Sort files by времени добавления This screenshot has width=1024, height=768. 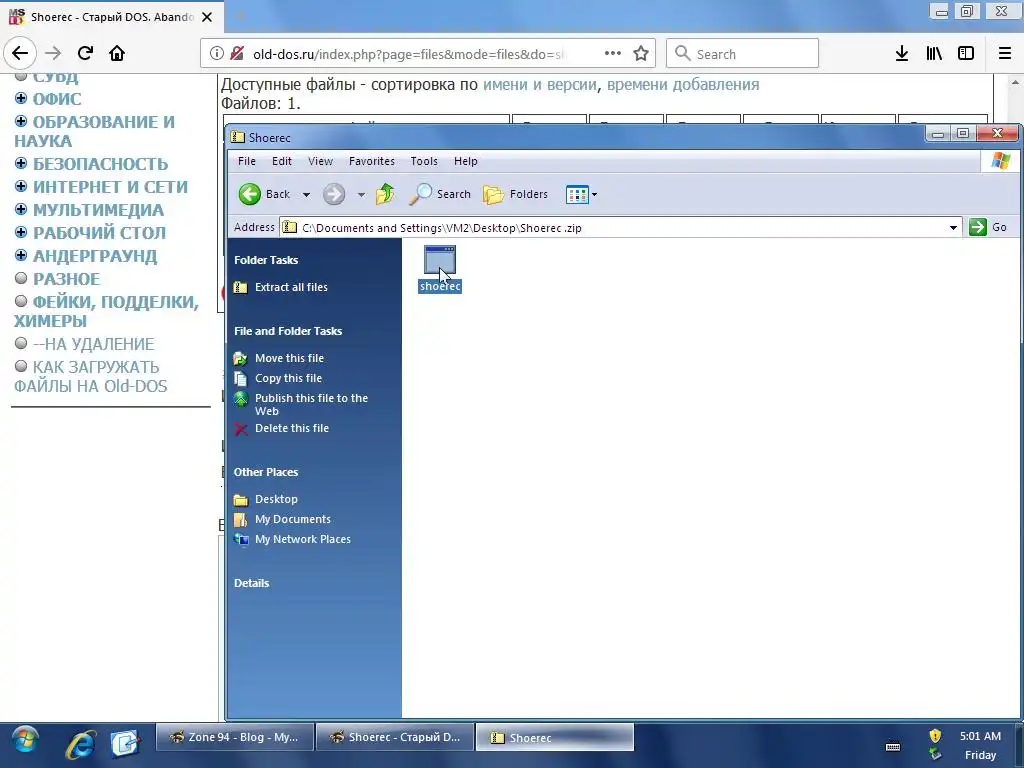click(x=683, y=84)
